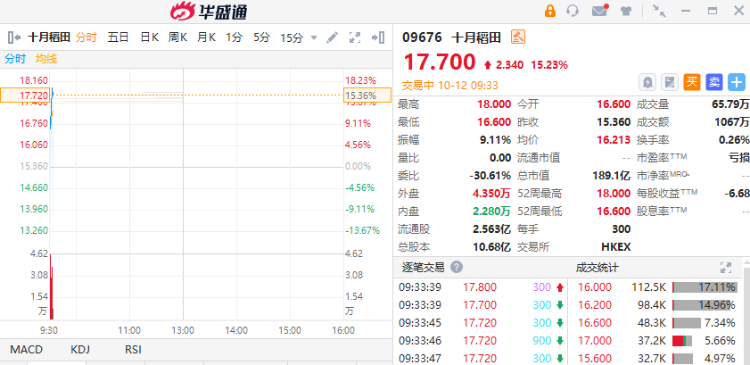Click the 总市值 value 189.1亿
750x365 pixels.
611,176
